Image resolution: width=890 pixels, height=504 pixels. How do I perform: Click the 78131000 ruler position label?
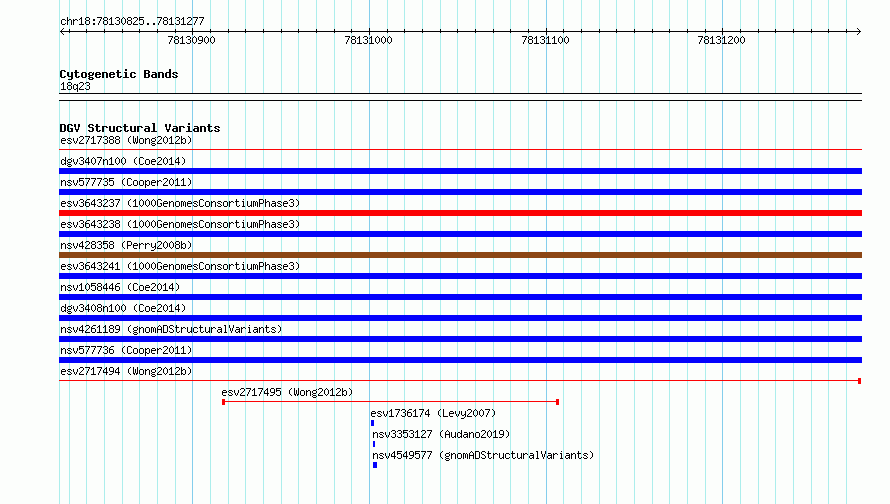(368, 40)
